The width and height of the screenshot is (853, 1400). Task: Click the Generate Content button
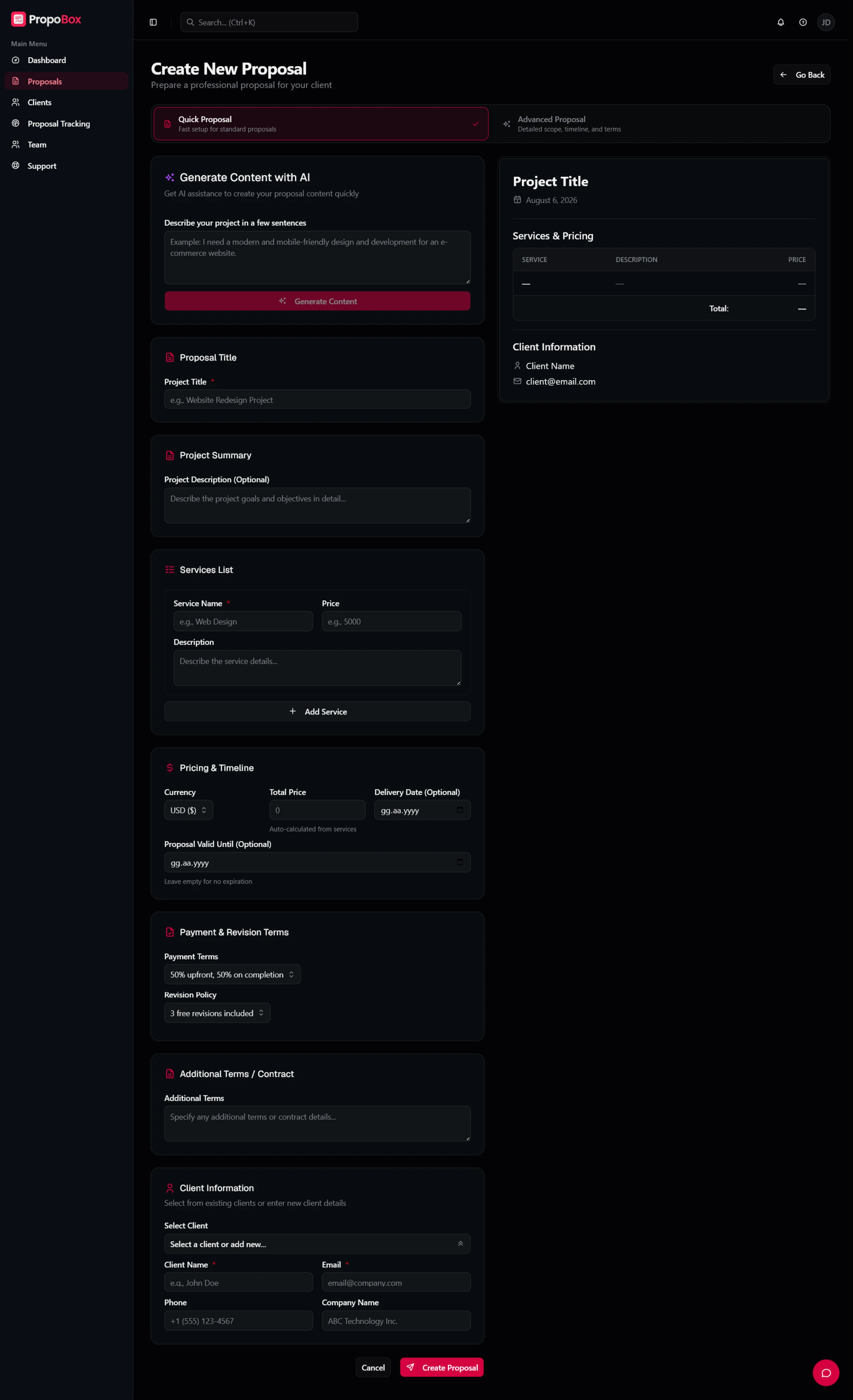(x=317, y=301)
